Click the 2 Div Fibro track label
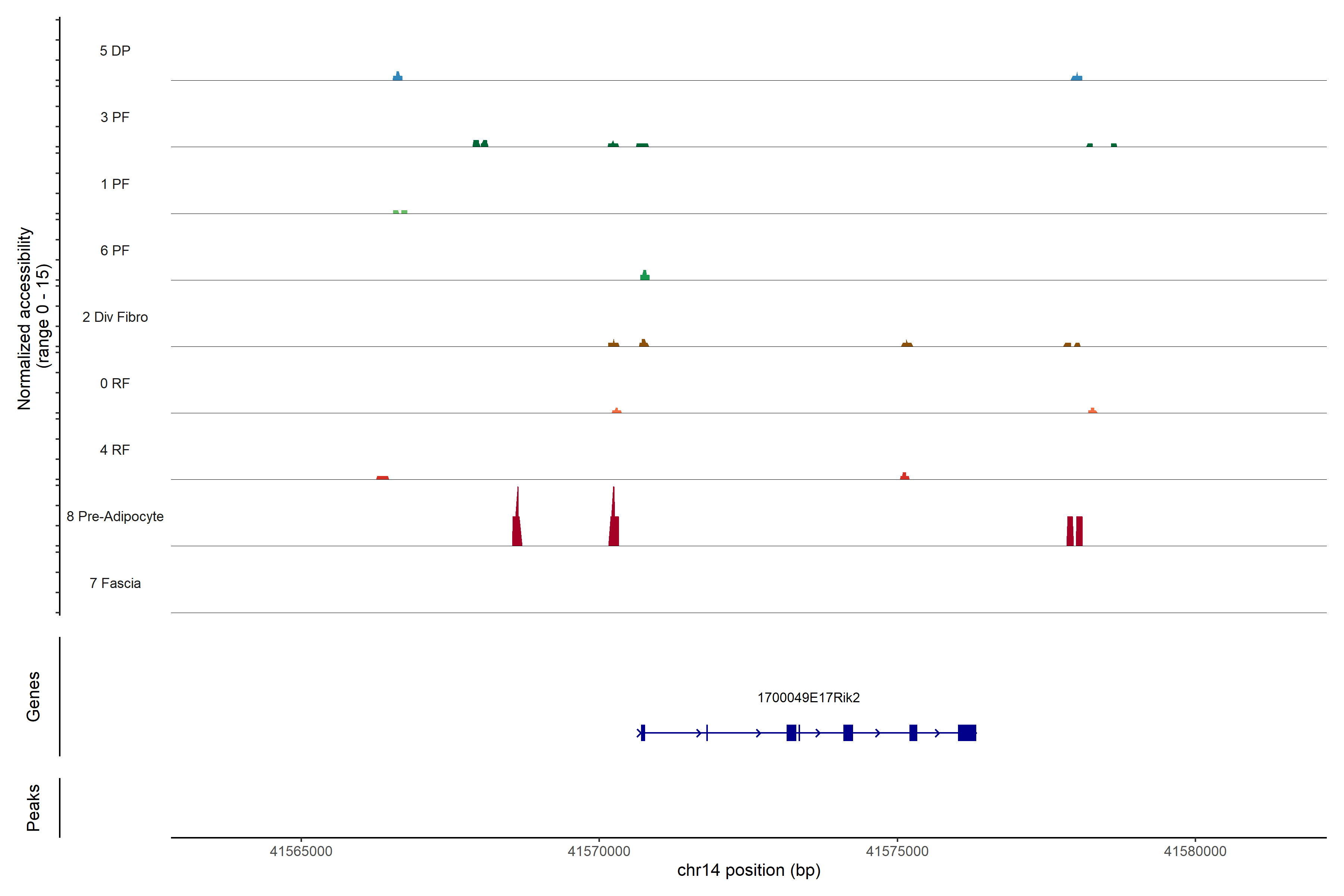This screenshot has height=896, width=1344. (x=115, y=317)
